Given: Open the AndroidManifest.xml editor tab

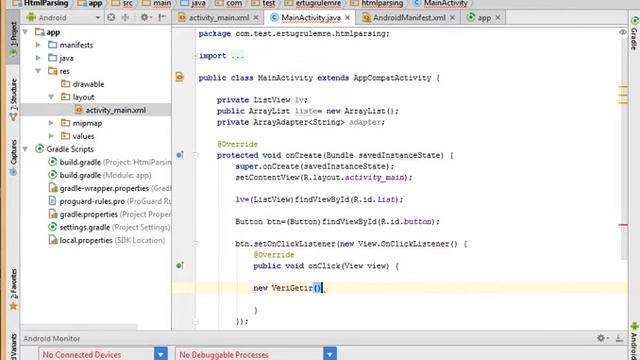Looking at the screenshot, I should [x=409, y=18].
